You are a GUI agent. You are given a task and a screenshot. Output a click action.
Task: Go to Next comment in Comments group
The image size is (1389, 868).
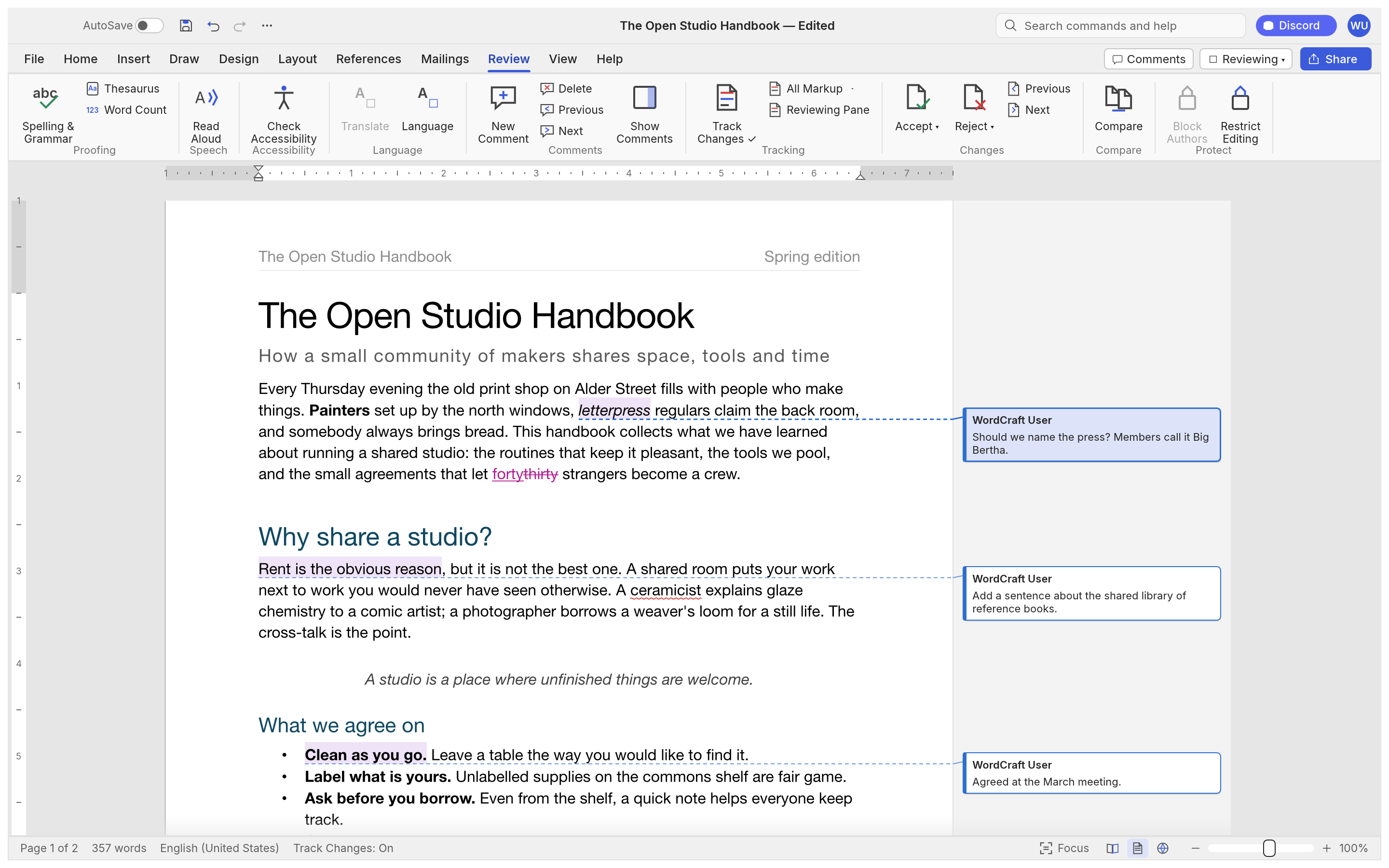[x=561, y=131]
